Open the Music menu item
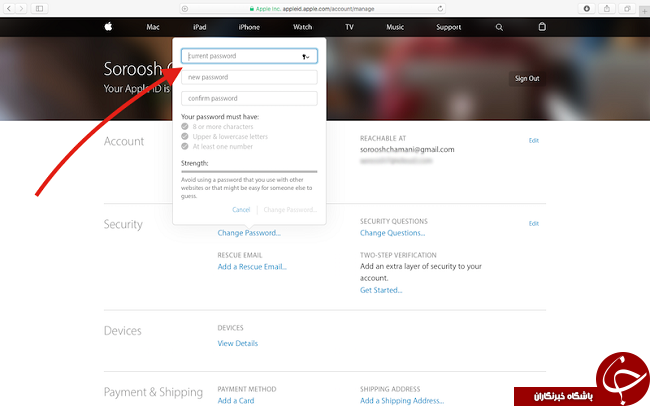Screen dimensions: 650x406 [x=395, y=27]
